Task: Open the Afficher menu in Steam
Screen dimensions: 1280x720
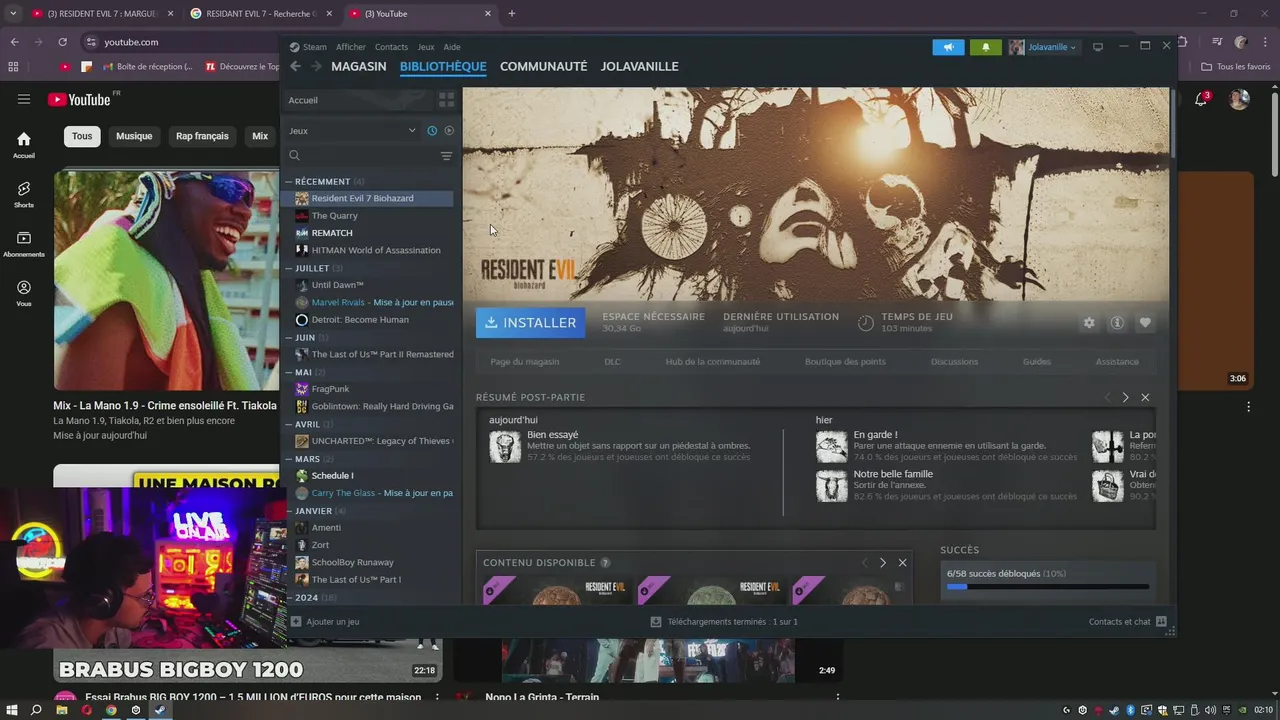Action: (x=350, y=47)
